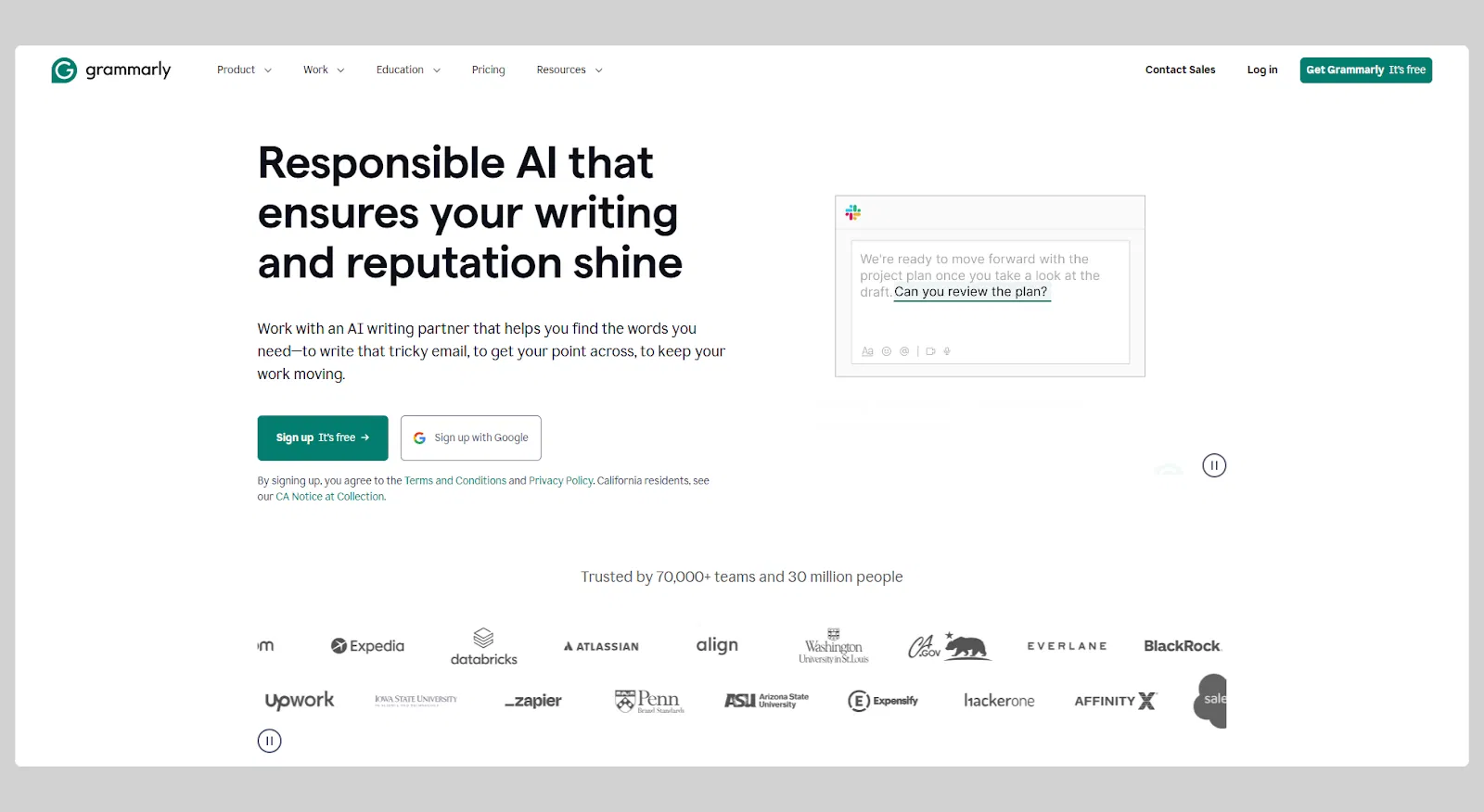Click the Expedia logo

pos(367,646)
